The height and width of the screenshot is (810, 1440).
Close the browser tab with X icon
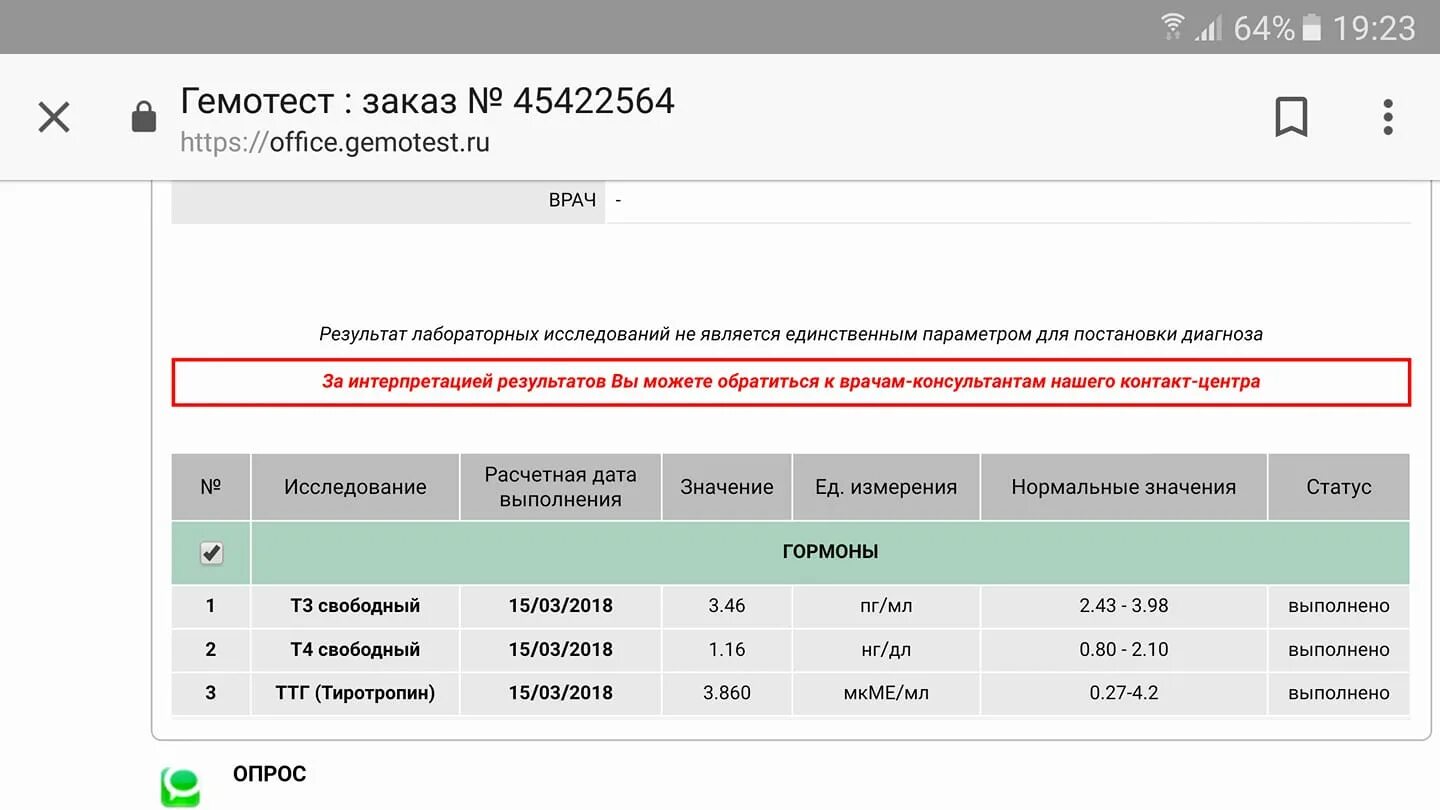[x=54, y=118]
